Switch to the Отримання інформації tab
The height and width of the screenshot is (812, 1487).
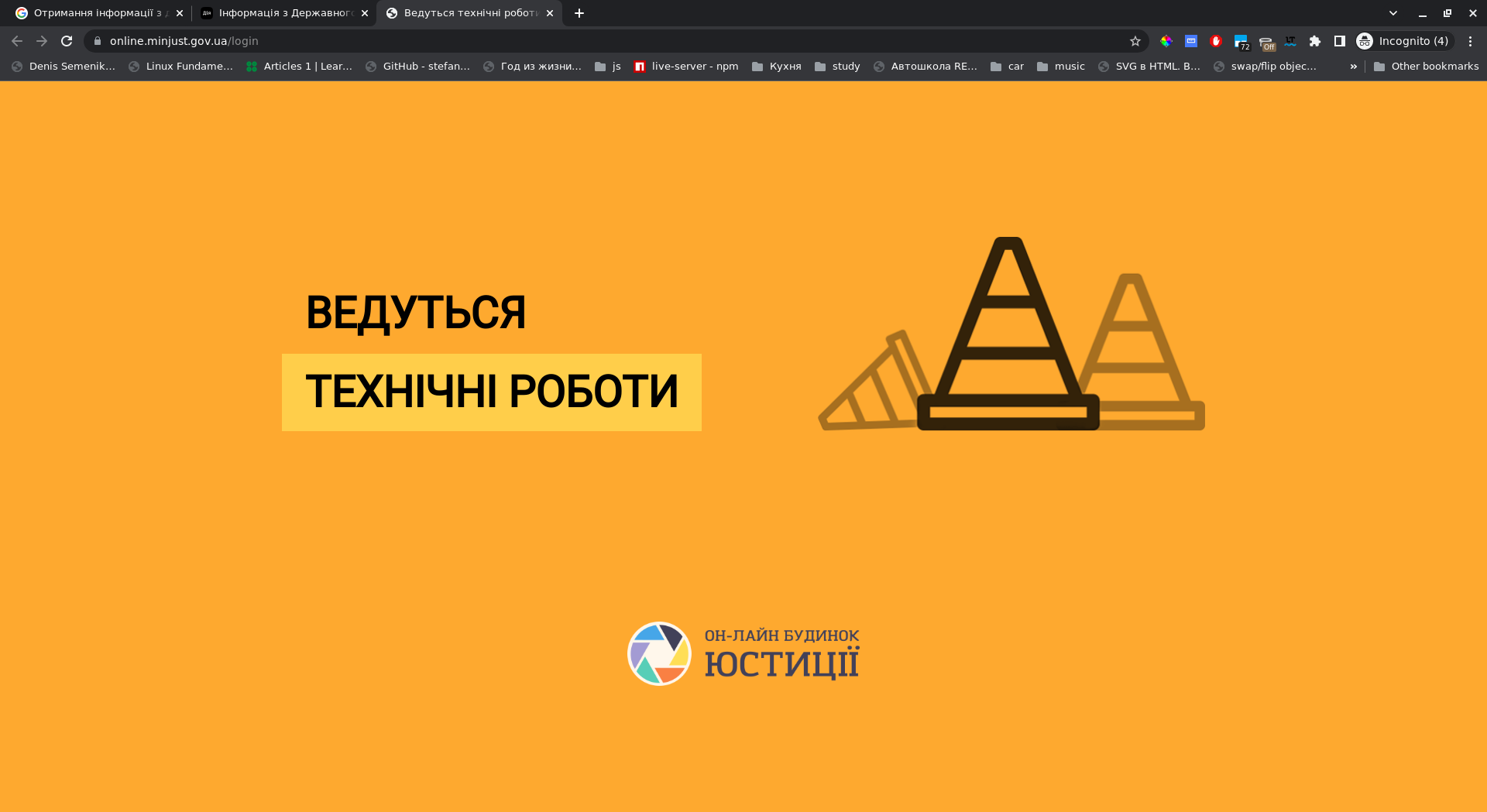click(x=97, y=13)
